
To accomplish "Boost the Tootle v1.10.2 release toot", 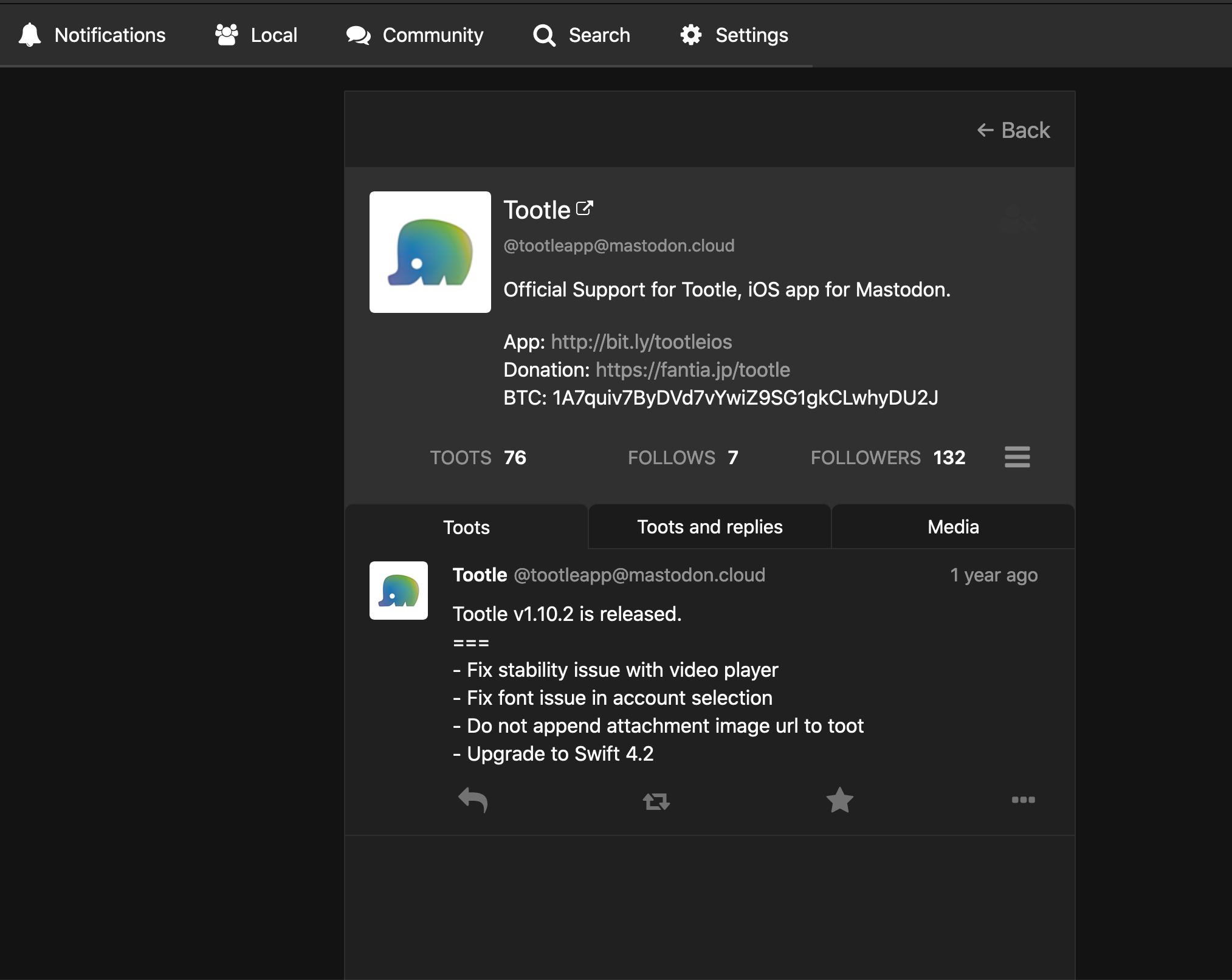I will 656,801.
